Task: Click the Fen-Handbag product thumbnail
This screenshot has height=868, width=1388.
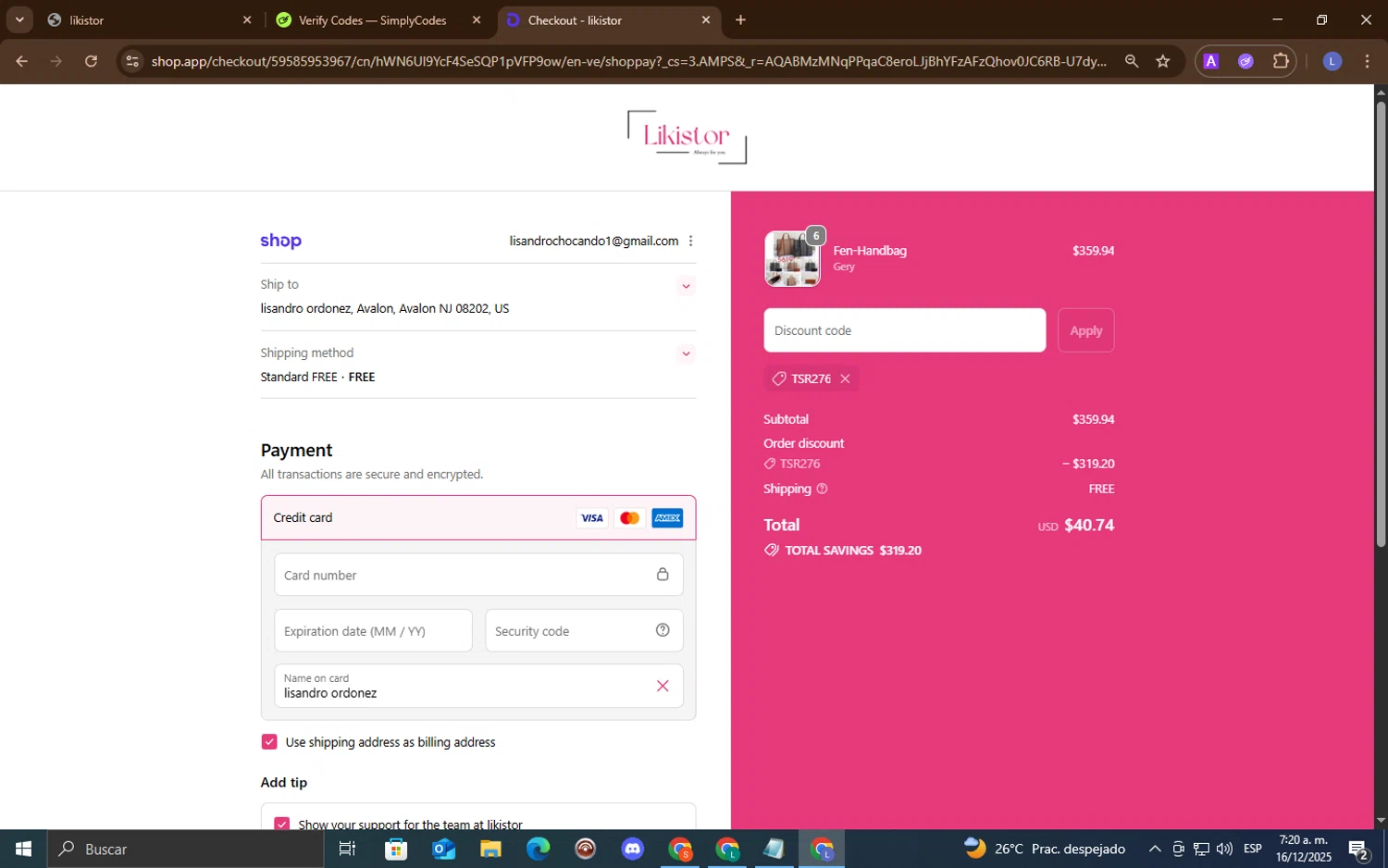Action: point(792,258)
